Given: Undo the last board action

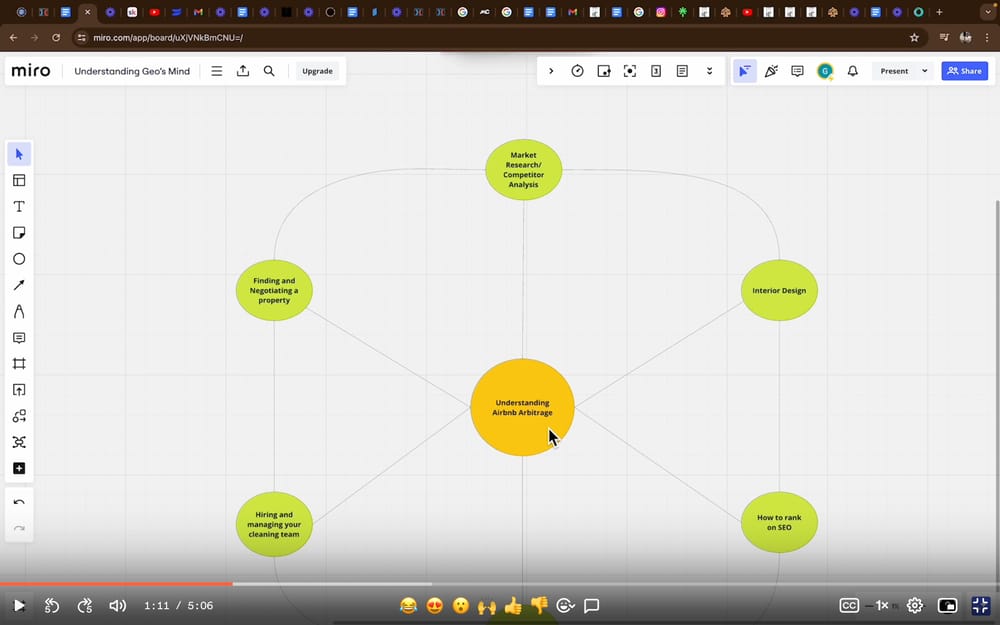Looking at the screenshot, I should click(19, 503).
